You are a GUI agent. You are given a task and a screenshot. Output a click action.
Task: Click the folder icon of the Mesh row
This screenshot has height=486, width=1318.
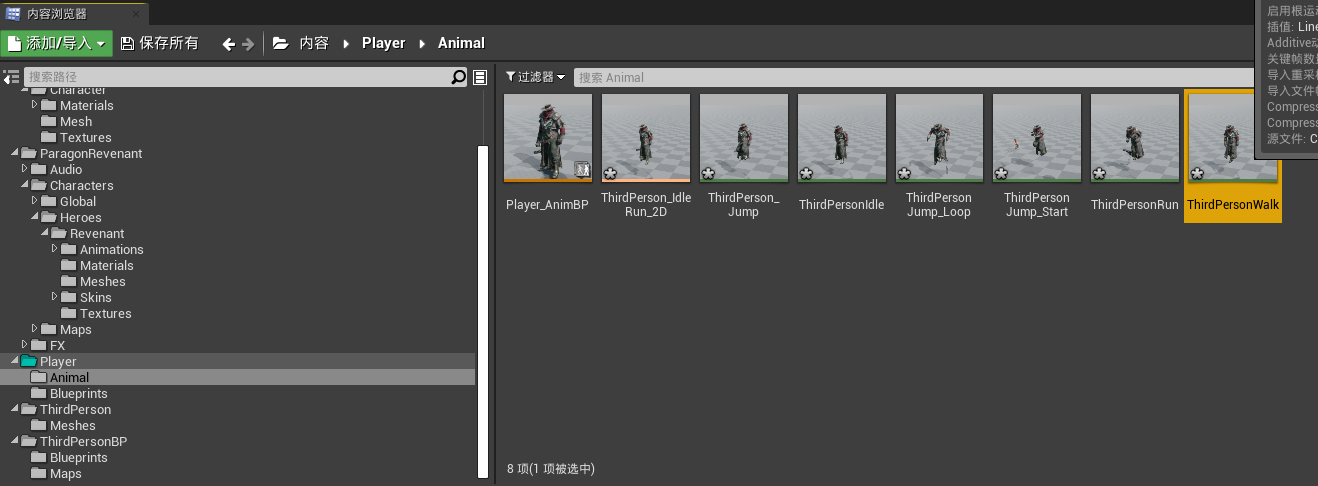(x=48, y=121)
